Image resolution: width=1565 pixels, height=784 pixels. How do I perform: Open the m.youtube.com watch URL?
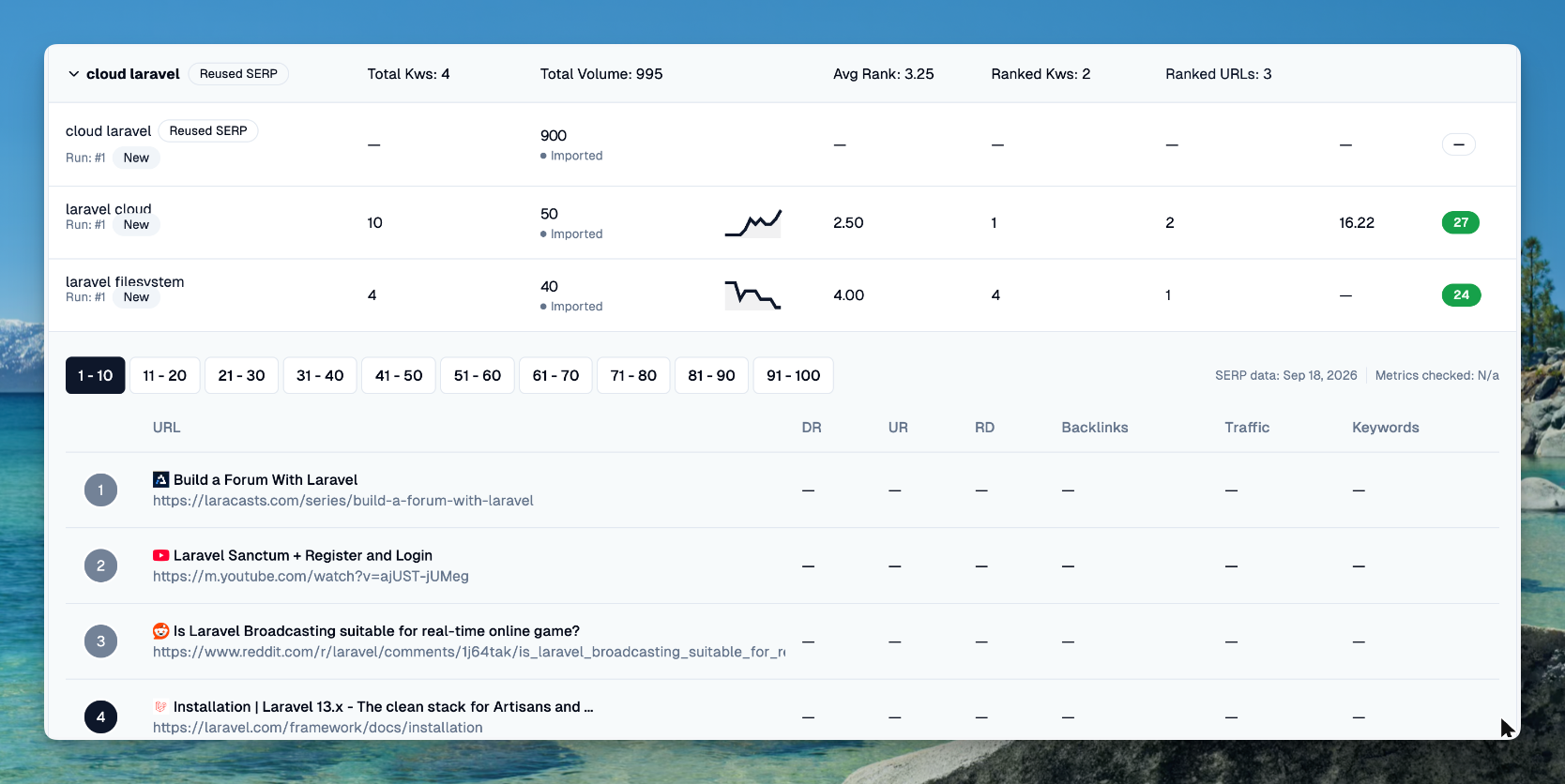pos(311,577)
